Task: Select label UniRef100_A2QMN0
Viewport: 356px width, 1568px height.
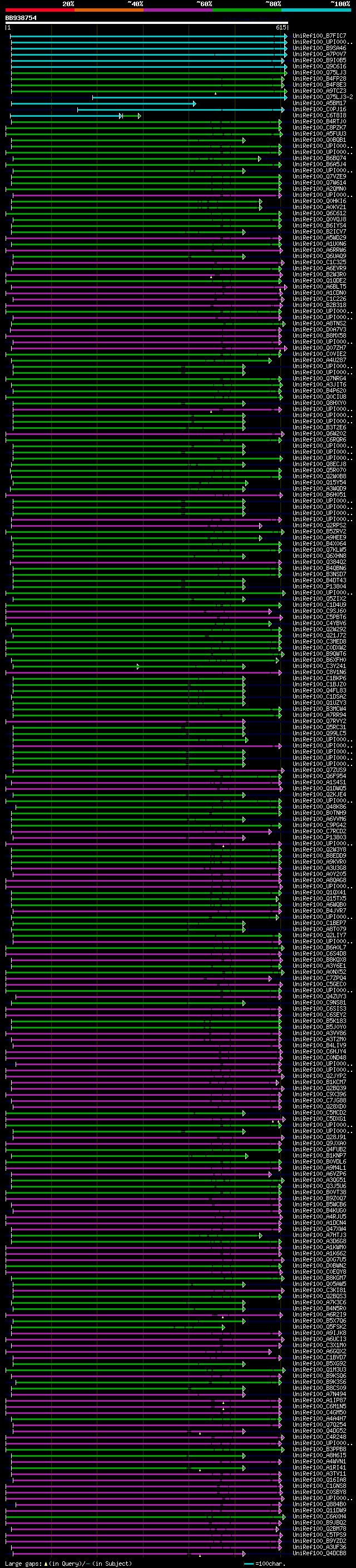Action: point(319,189)
